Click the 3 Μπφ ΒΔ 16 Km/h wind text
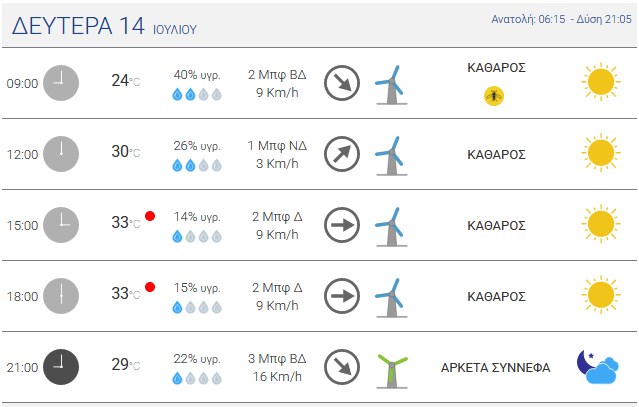Screen dimensions: 639x407 pos(277,367)
